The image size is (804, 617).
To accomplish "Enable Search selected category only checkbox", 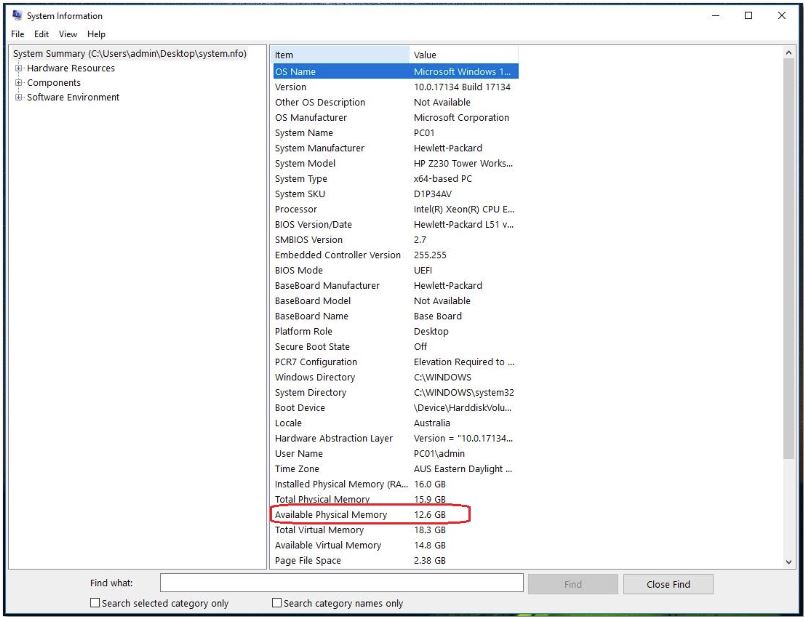I will click(x=95, y=603).
